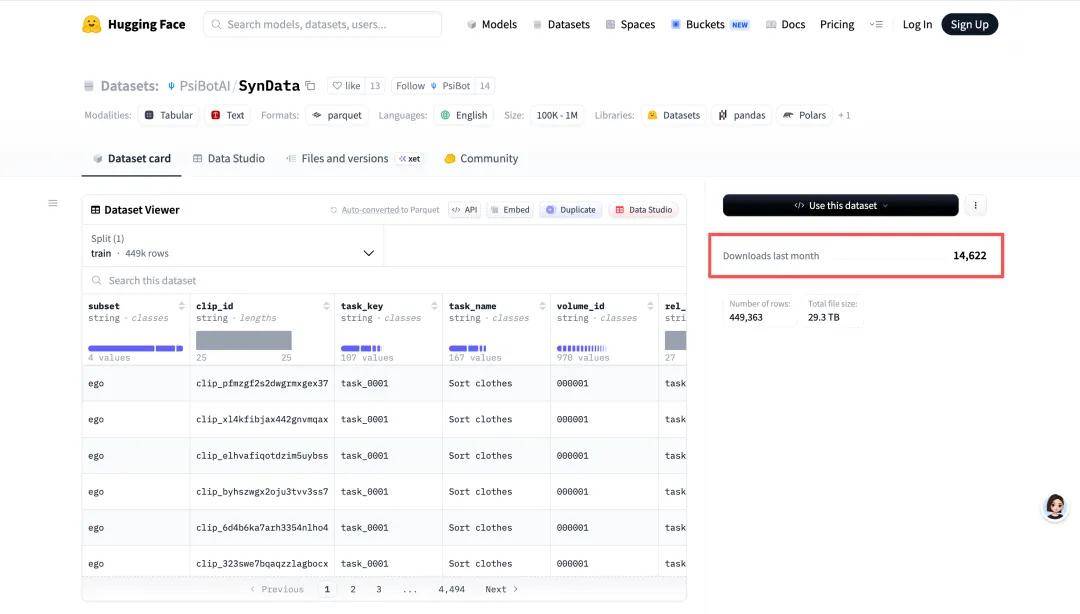Viewport: 1080px width, 614px height.
Task: Click the Duplicate button
Action: coord(571,209)
